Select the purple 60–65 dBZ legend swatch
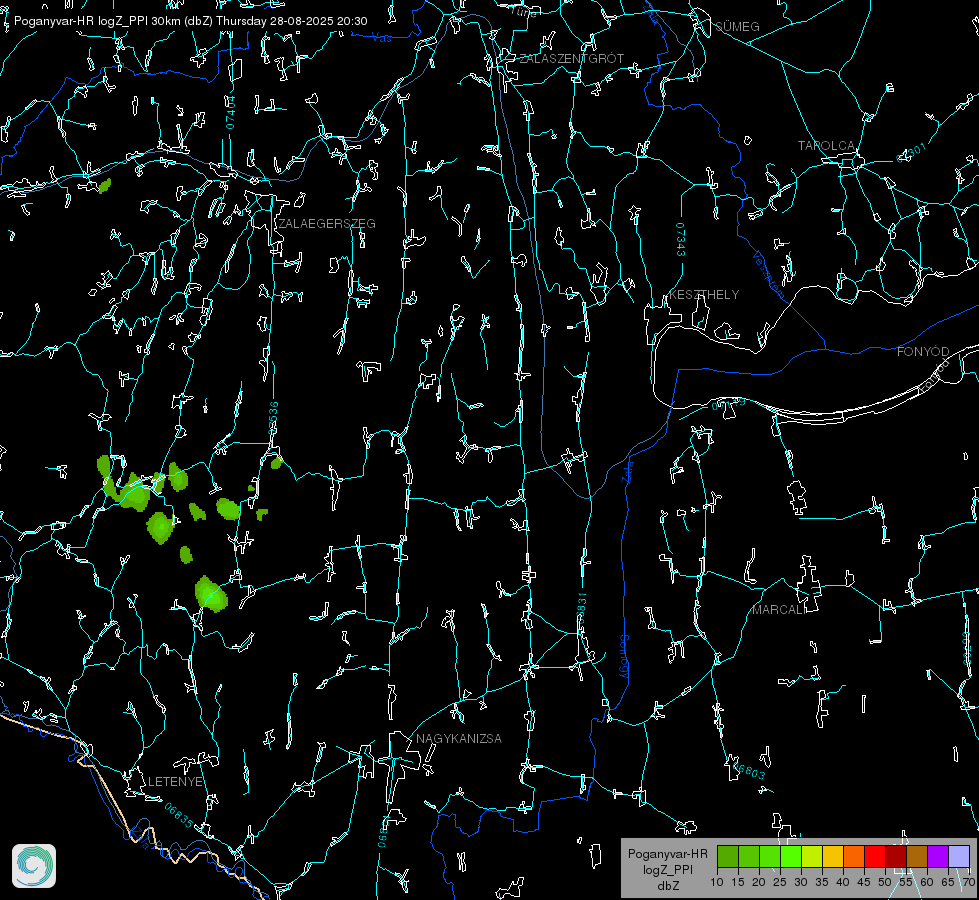The height and width of the screenshot is (900, 979). pyautogui.click(x=938, y=856)
